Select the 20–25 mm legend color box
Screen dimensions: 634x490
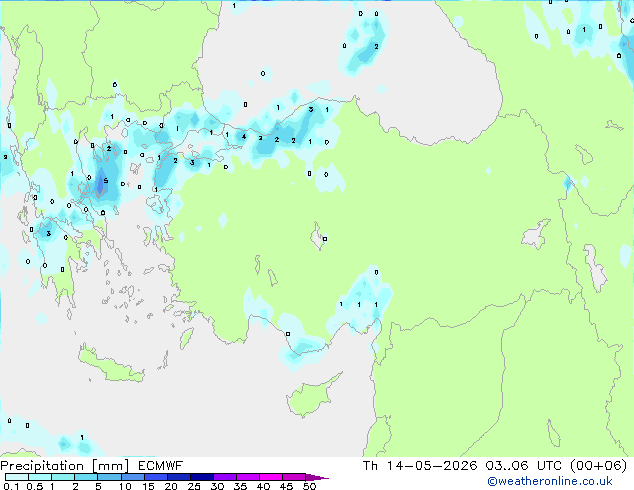(x=178, y=477)
